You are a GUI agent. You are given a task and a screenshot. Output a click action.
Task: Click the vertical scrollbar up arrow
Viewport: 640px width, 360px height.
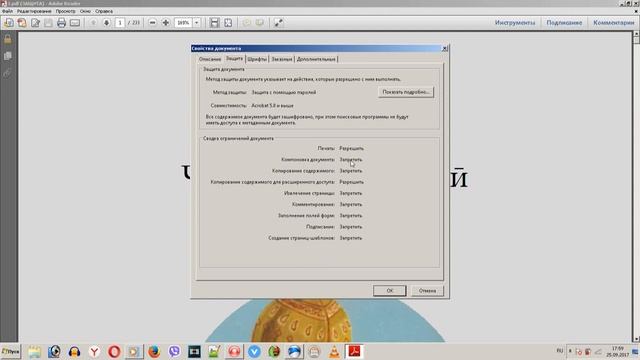click(x=636, y=34)
